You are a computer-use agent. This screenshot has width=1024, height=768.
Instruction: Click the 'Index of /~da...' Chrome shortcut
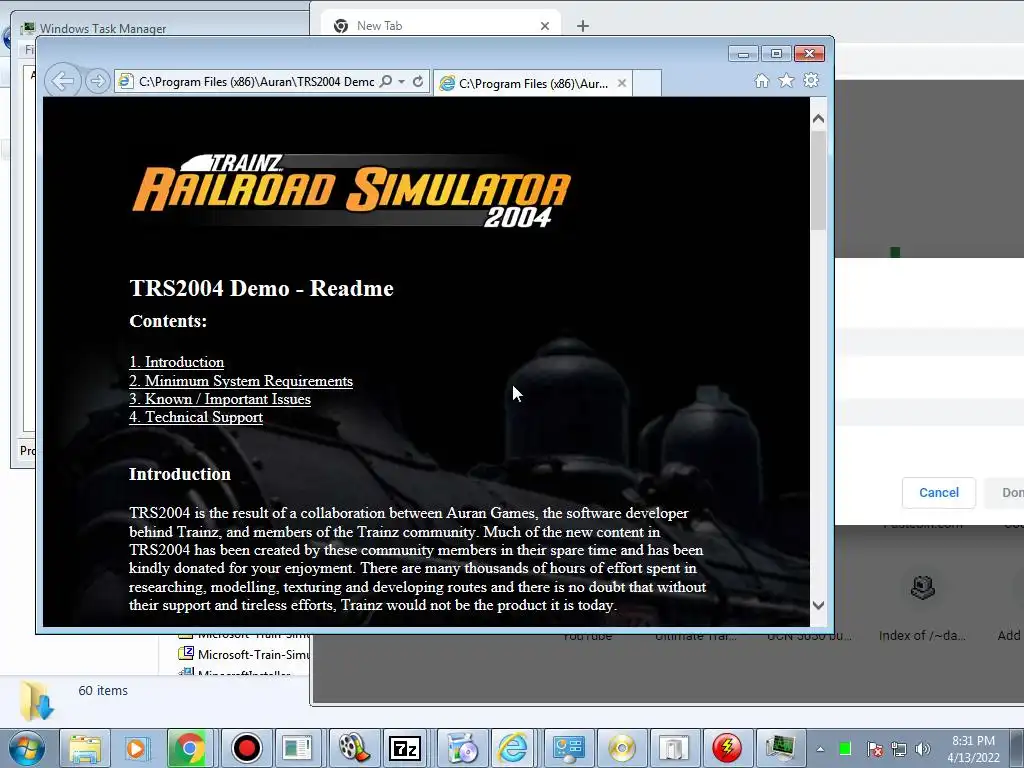point(922,607)
